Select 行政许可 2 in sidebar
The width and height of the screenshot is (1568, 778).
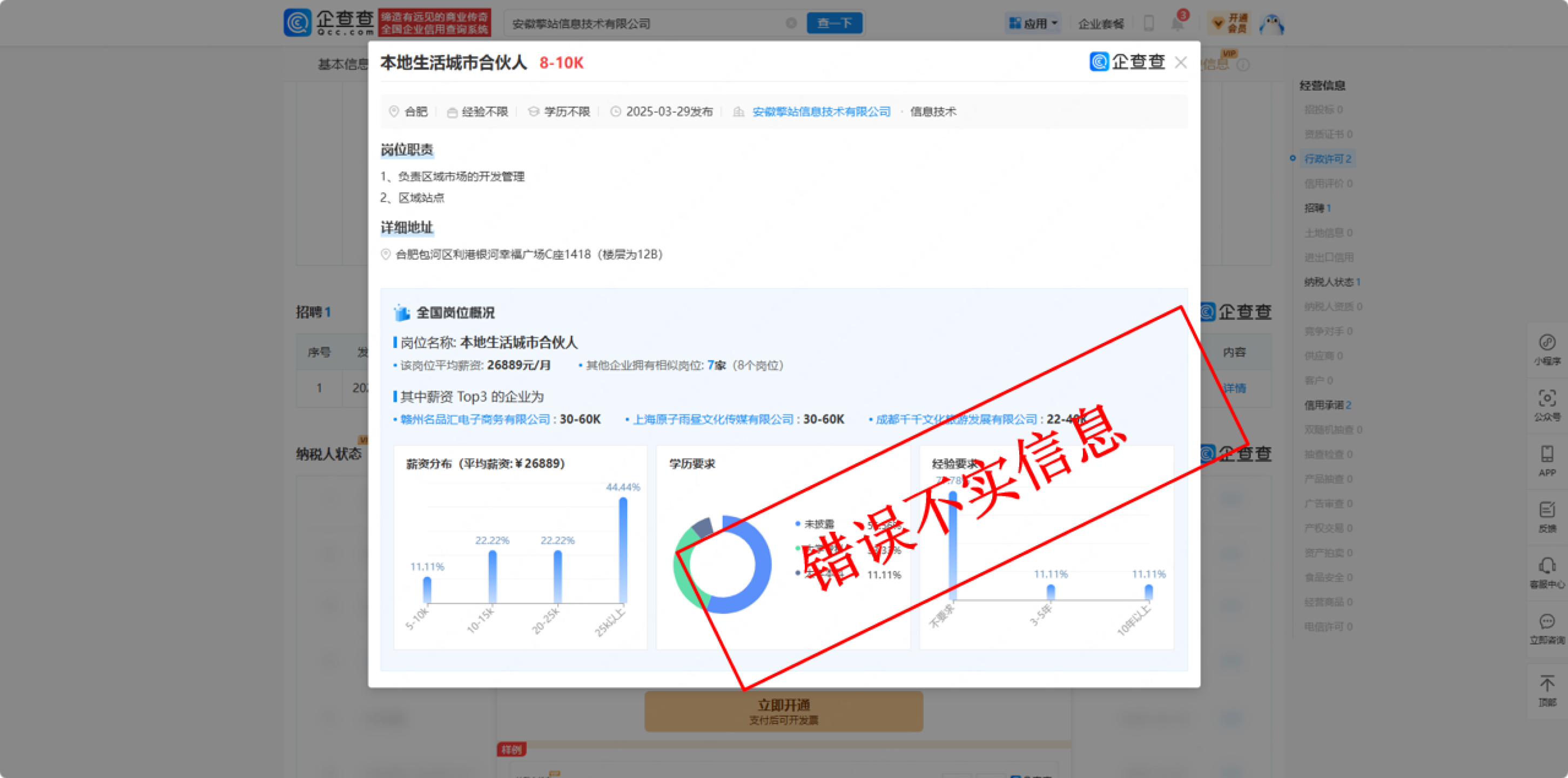point(1327,158)
